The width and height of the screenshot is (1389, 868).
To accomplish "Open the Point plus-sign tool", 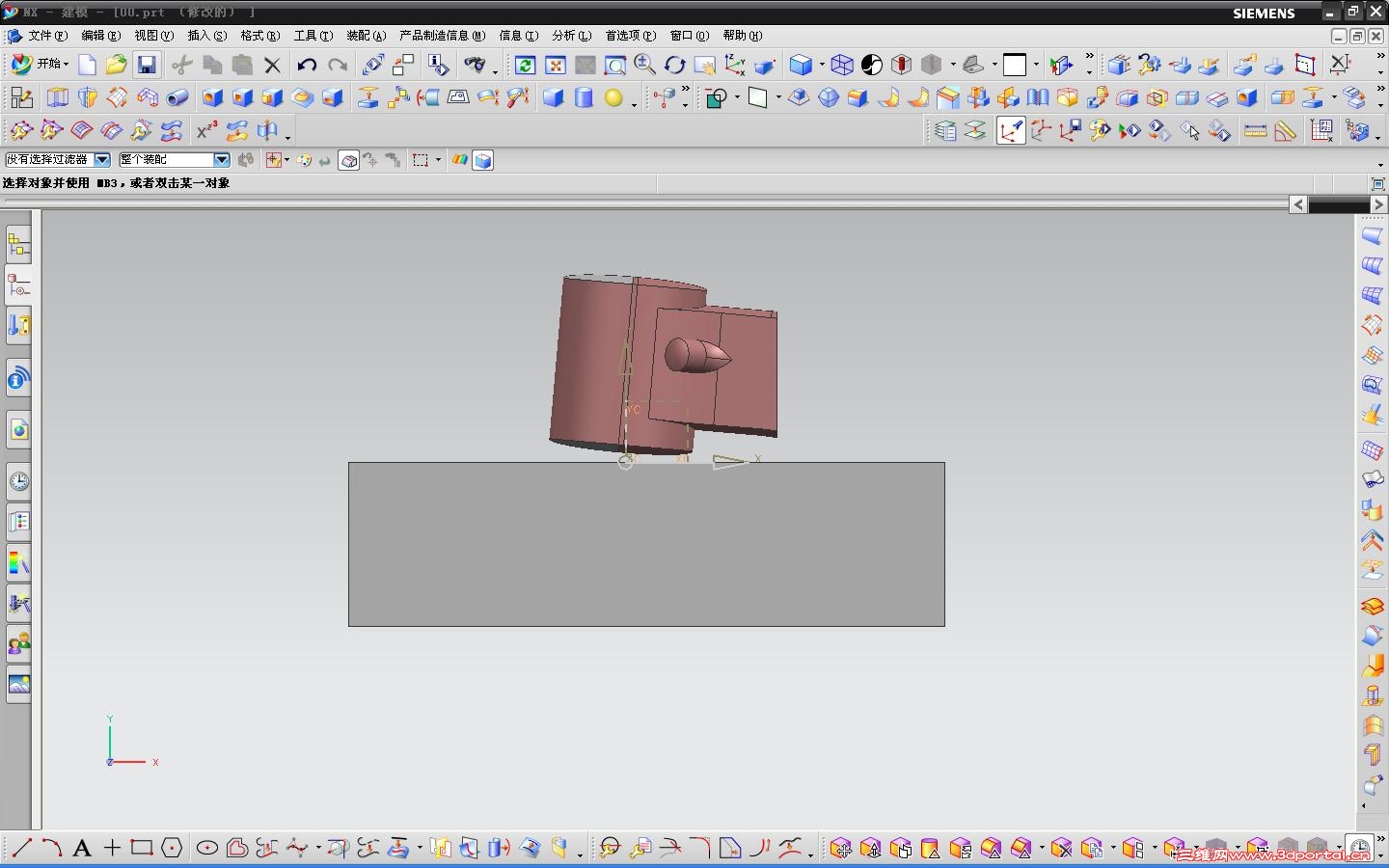I will coord(112,849).
